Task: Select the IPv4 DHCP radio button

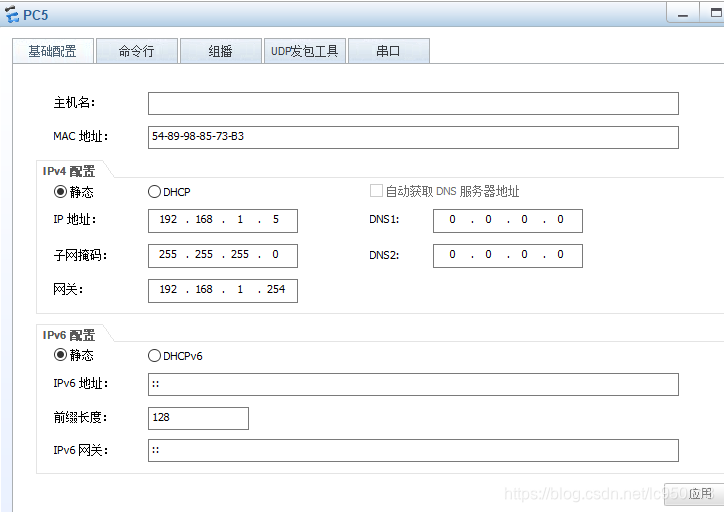Action: (154, 191)
